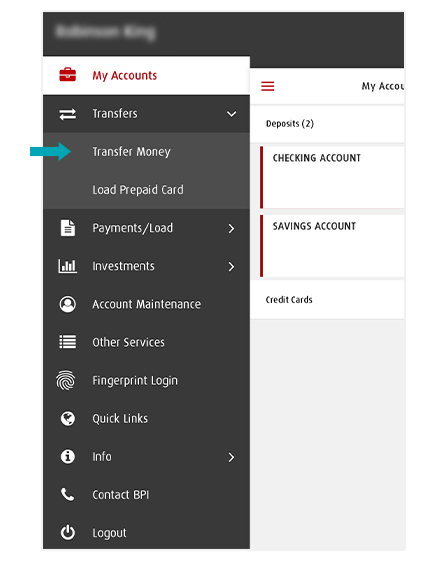430x563 pixels.
Task: Toggle the red hamburger menu icon
Action: pos(267,86)
